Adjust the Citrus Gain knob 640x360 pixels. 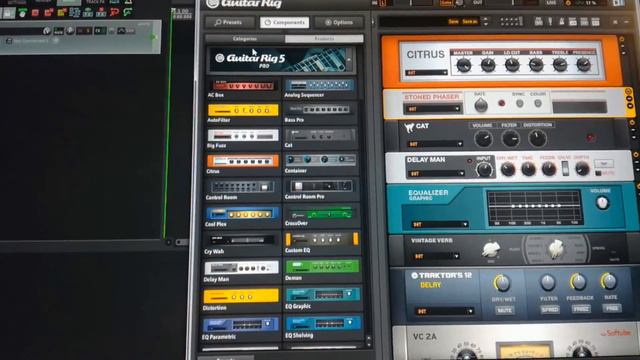click(x=488, y=65)
